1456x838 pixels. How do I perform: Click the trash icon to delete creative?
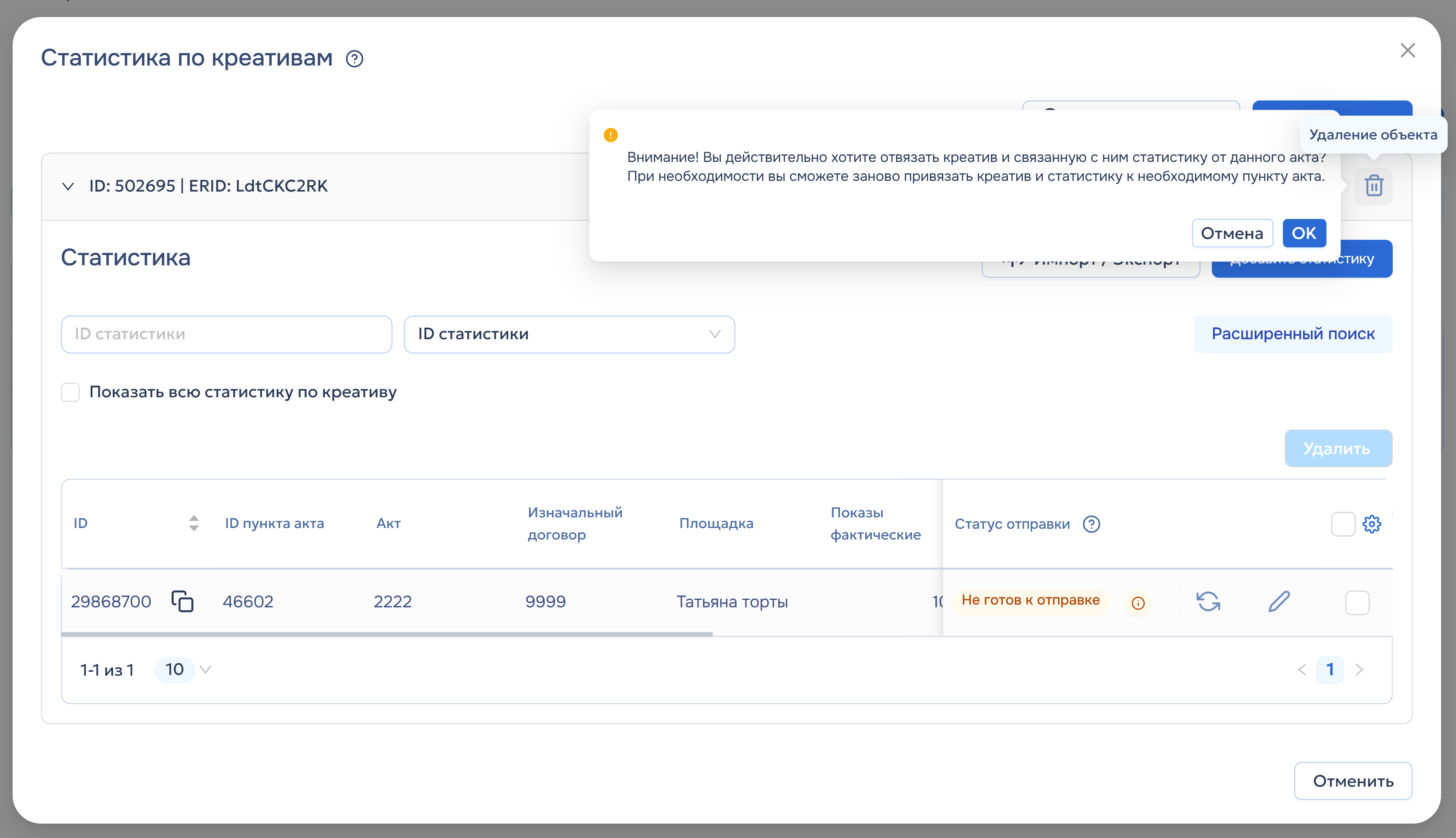[1374, 186]
